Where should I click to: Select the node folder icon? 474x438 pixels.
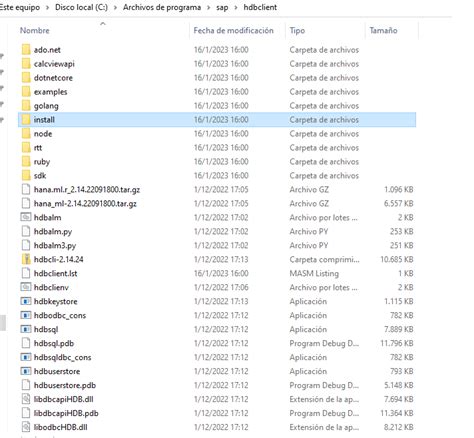coord(26,134)
